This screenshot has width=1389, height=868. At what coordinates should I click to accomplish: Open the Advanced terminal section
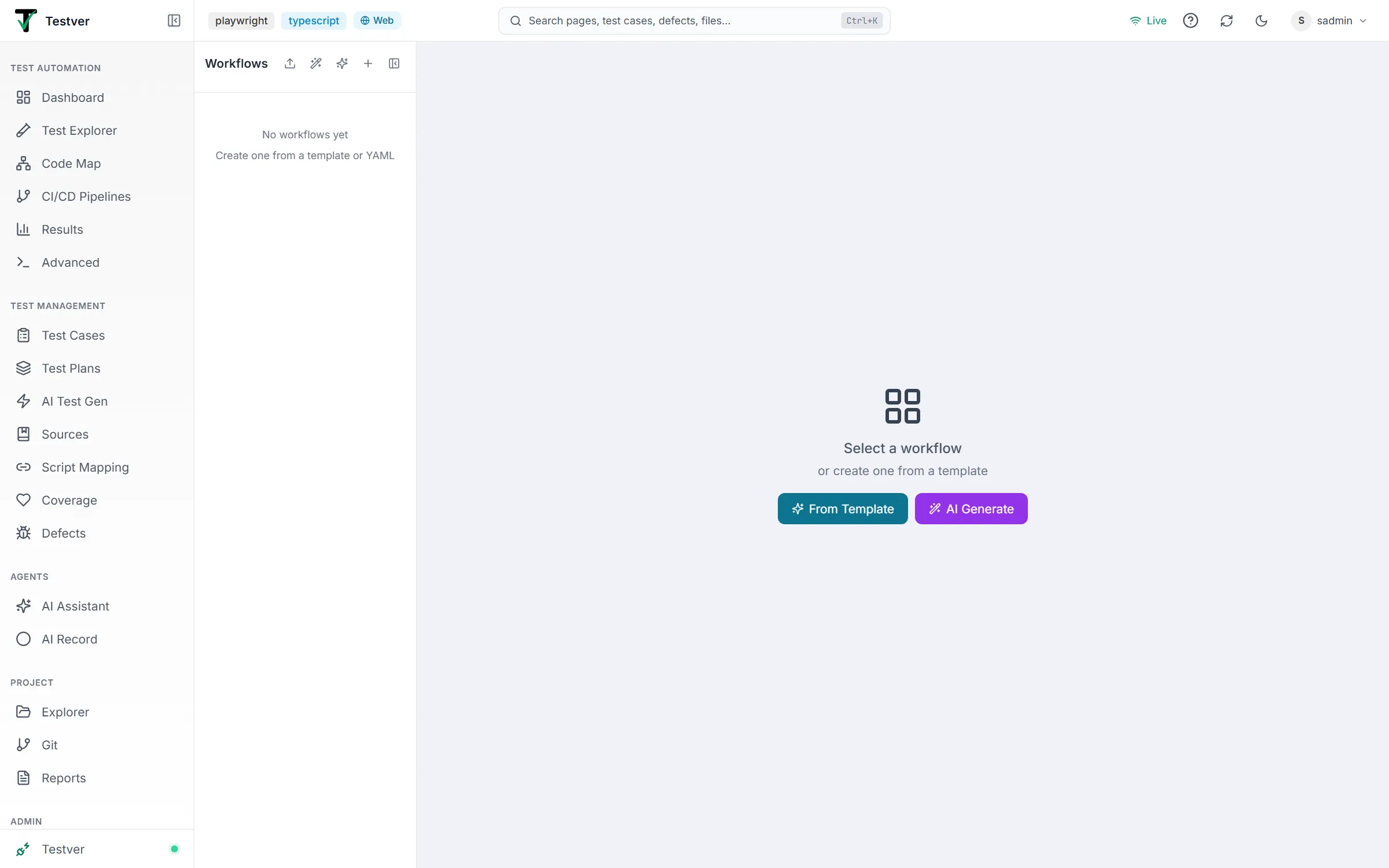point(97,262)
